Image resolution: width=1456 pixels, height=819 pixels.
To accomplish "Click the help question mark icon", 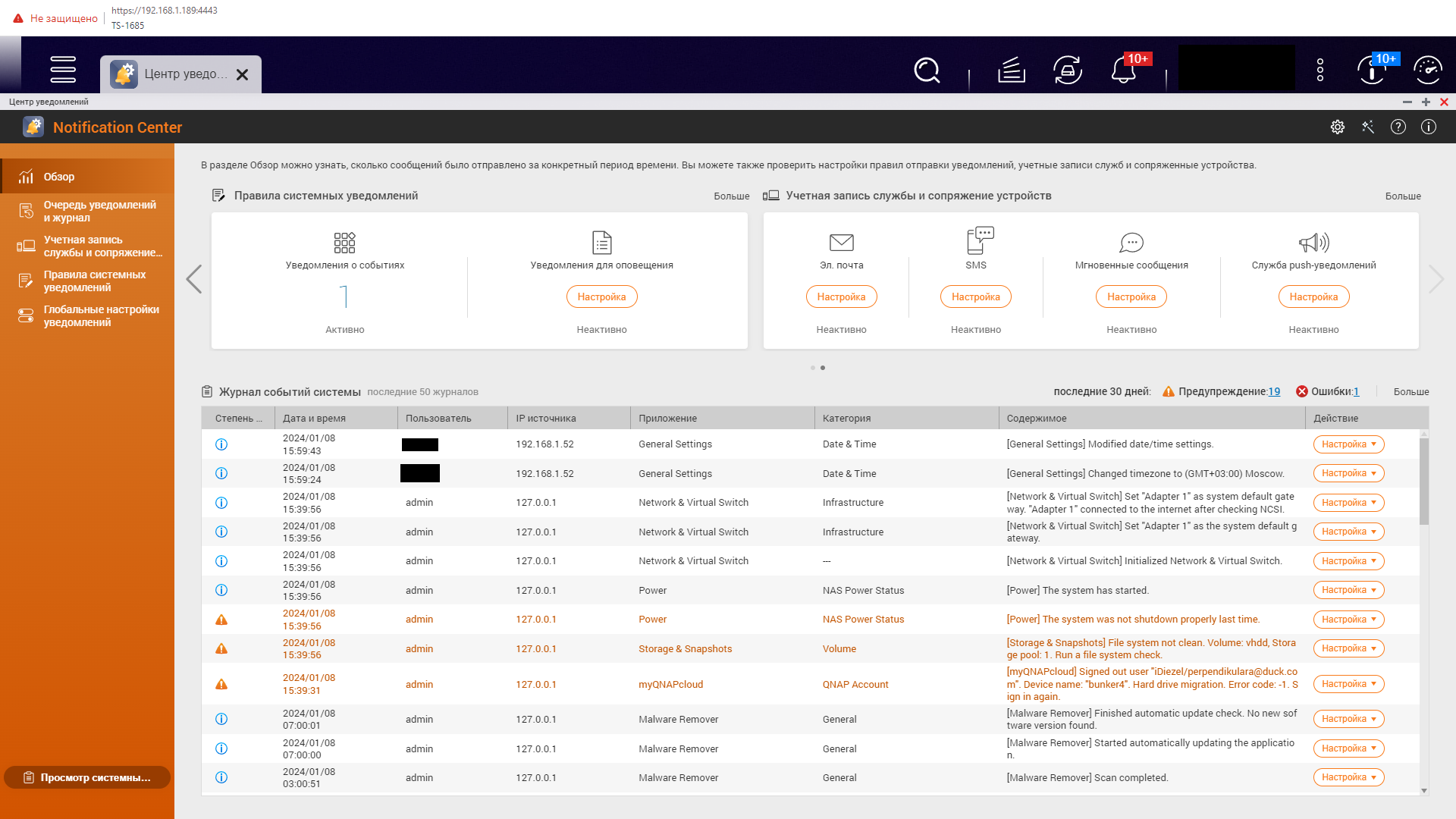I will 1398,127.
